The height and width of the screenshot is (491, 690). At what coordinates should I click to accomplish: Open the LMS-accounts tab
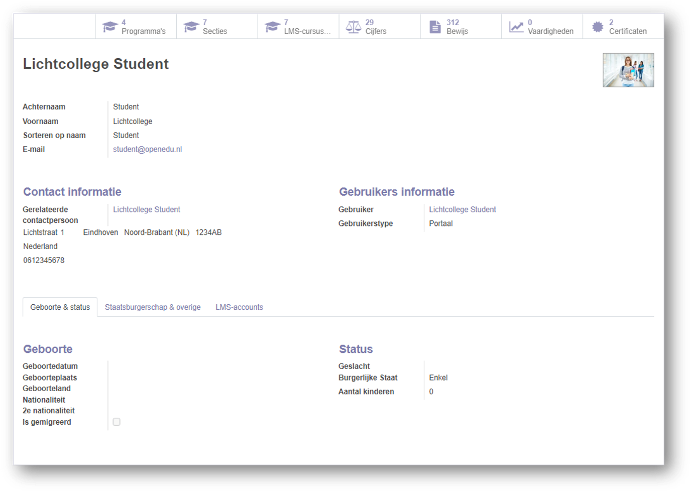tap(239, 307)
